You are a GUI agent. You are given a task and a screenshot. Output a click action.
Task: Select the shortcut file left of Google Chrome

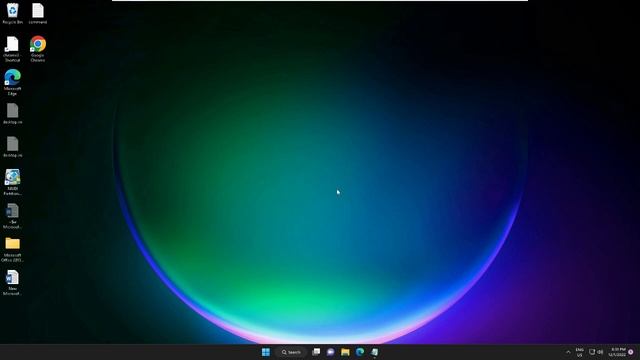(12, 49)
